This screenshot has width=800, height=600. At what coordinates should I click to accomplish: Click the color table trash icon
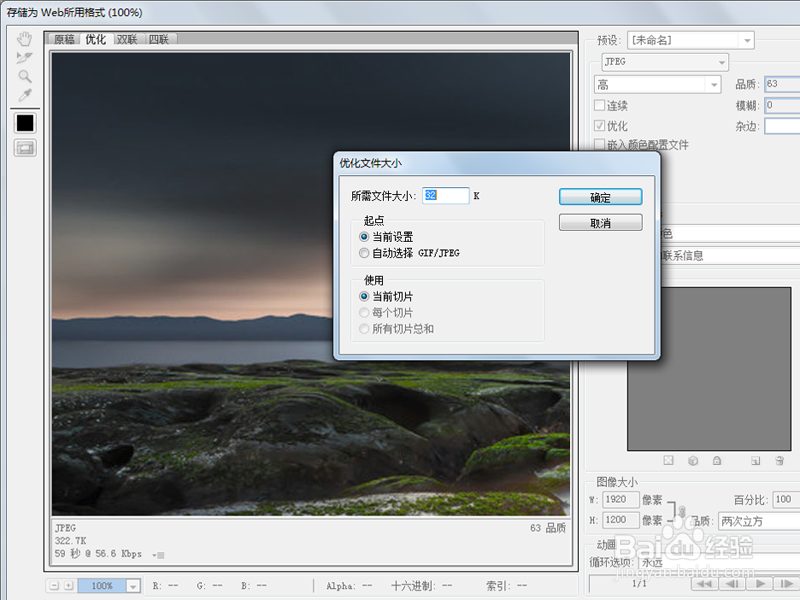coord(780,461)
